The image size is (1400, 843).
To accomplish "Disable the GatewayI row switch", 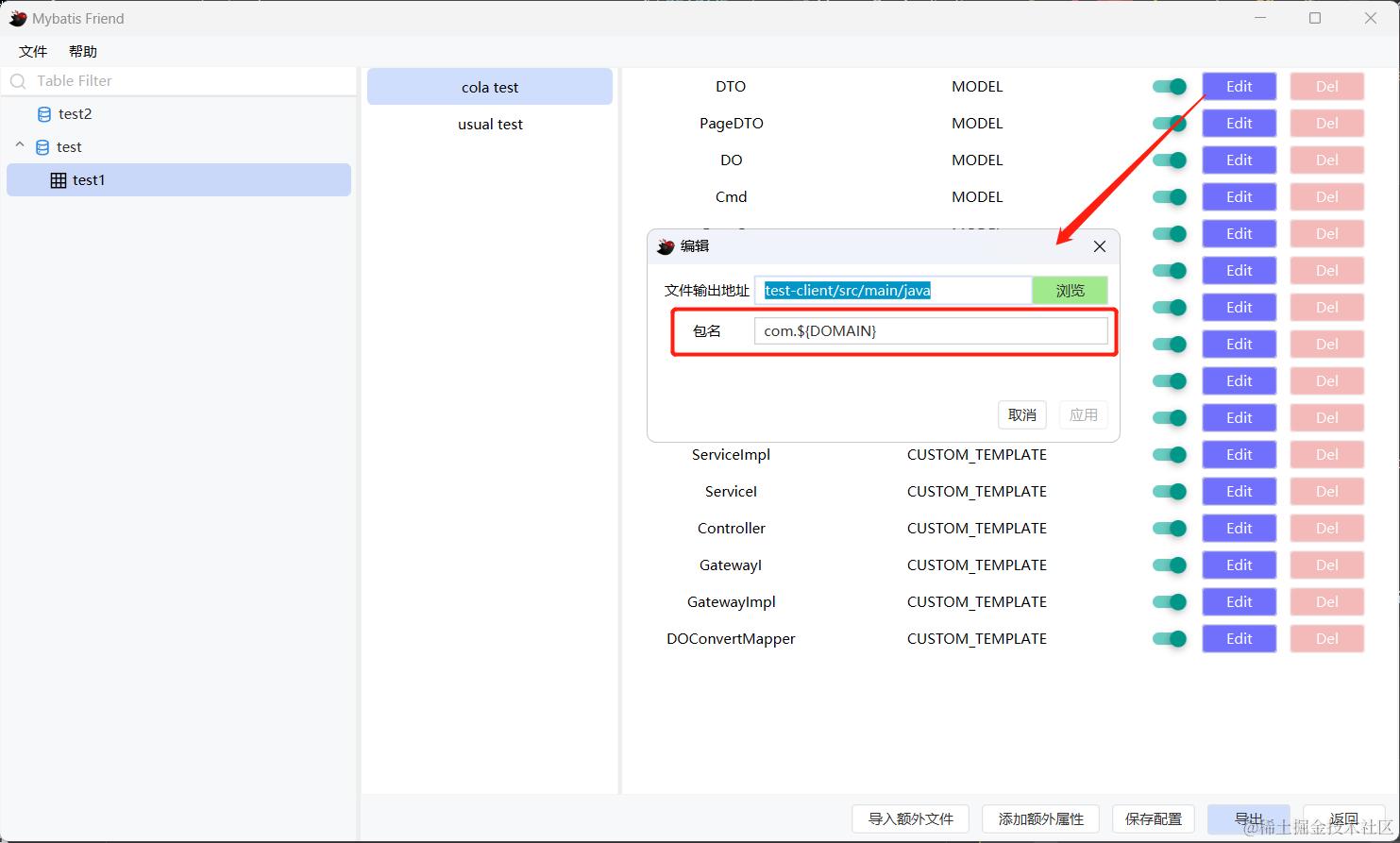I will 1170,565.
